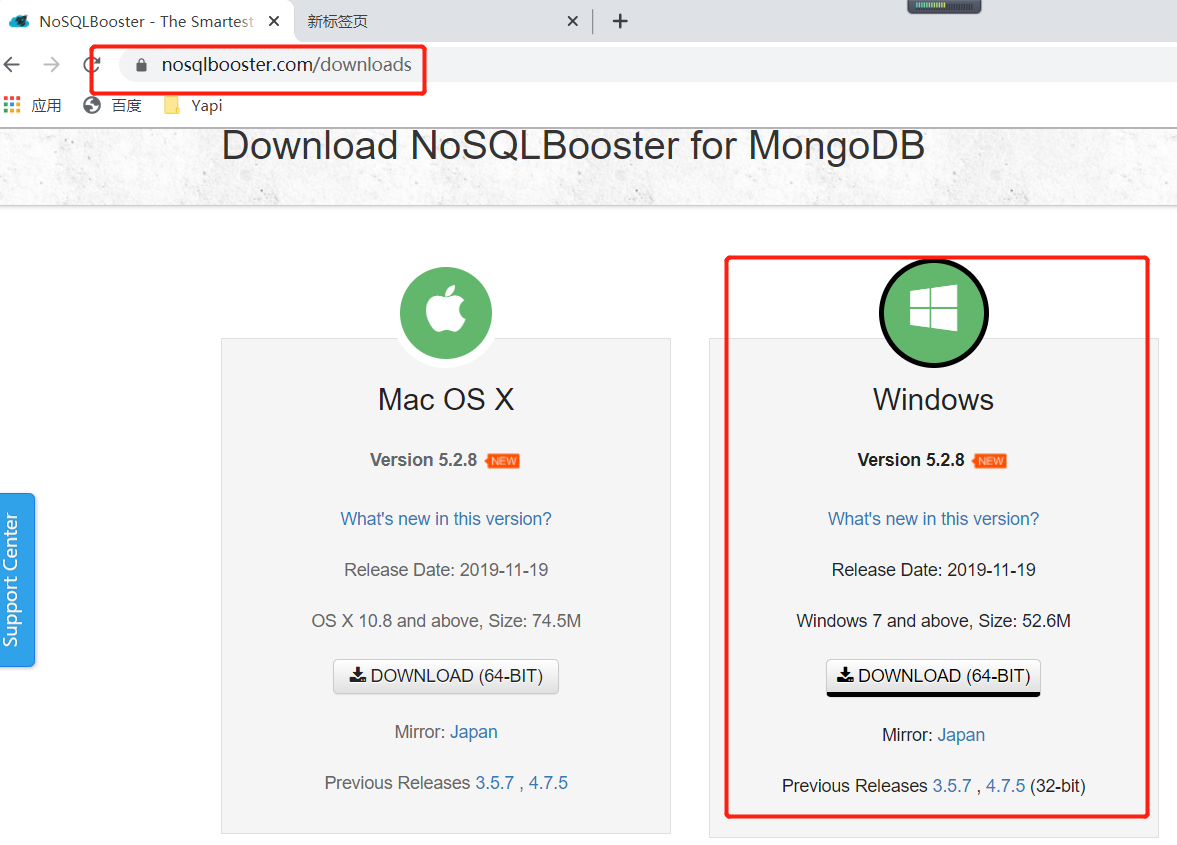This screenshot has width=1177, height=845.
Task: Switch to the NoSQLBooster tab
Action: point(146,21)
